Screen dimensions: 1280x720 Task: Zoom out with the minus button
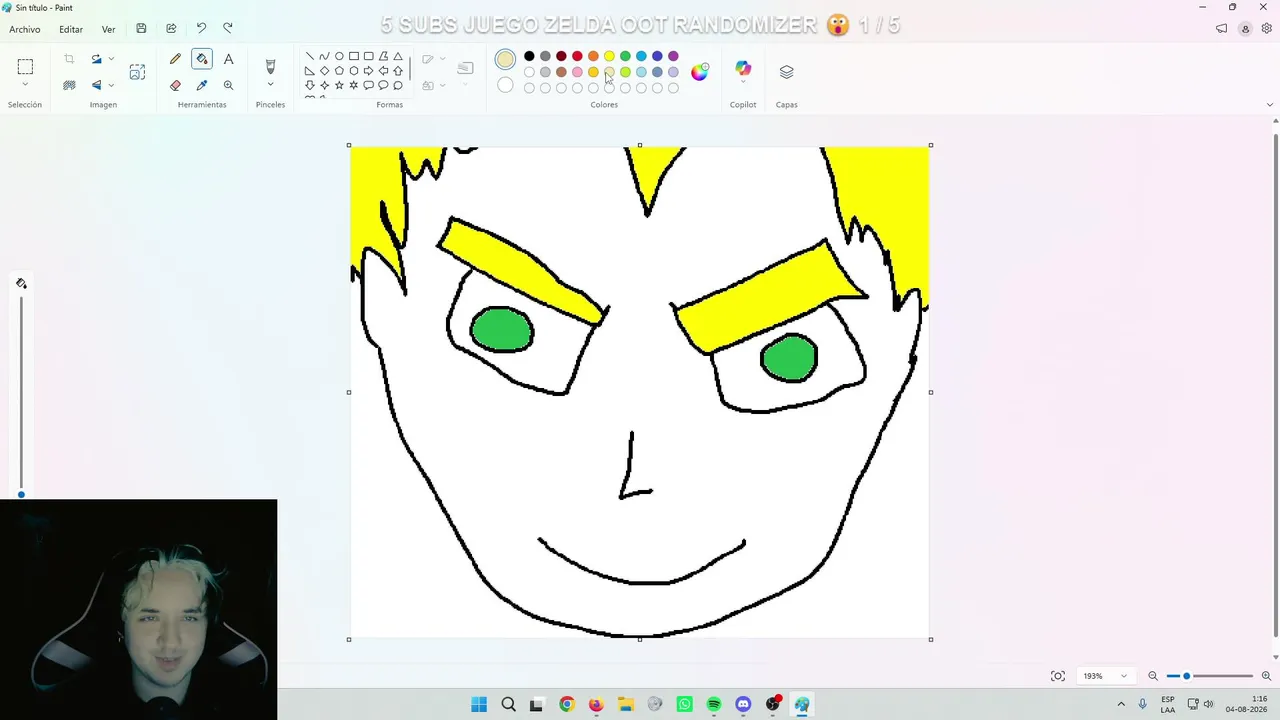pyautogui.click(x=1153, y=676)
